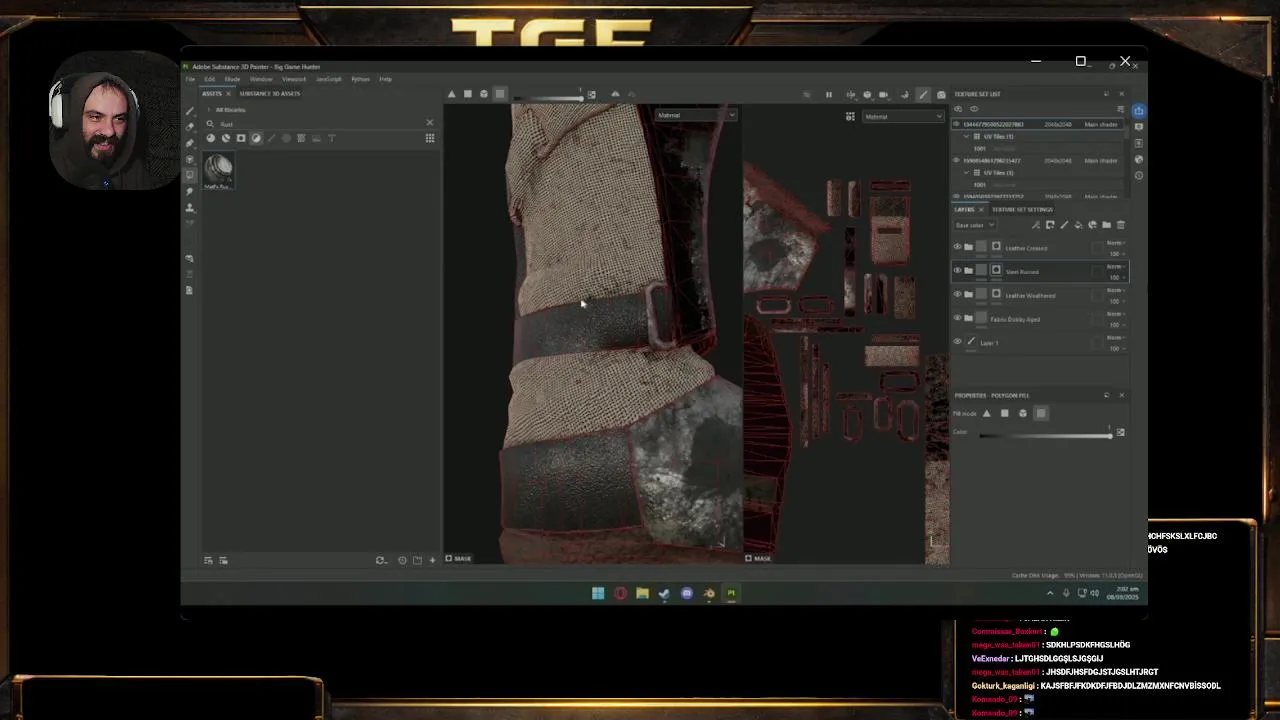This screenshot has width=1280, height=720.
Task: Delete the selected layer trash icon
Action: pos(1120,225)
